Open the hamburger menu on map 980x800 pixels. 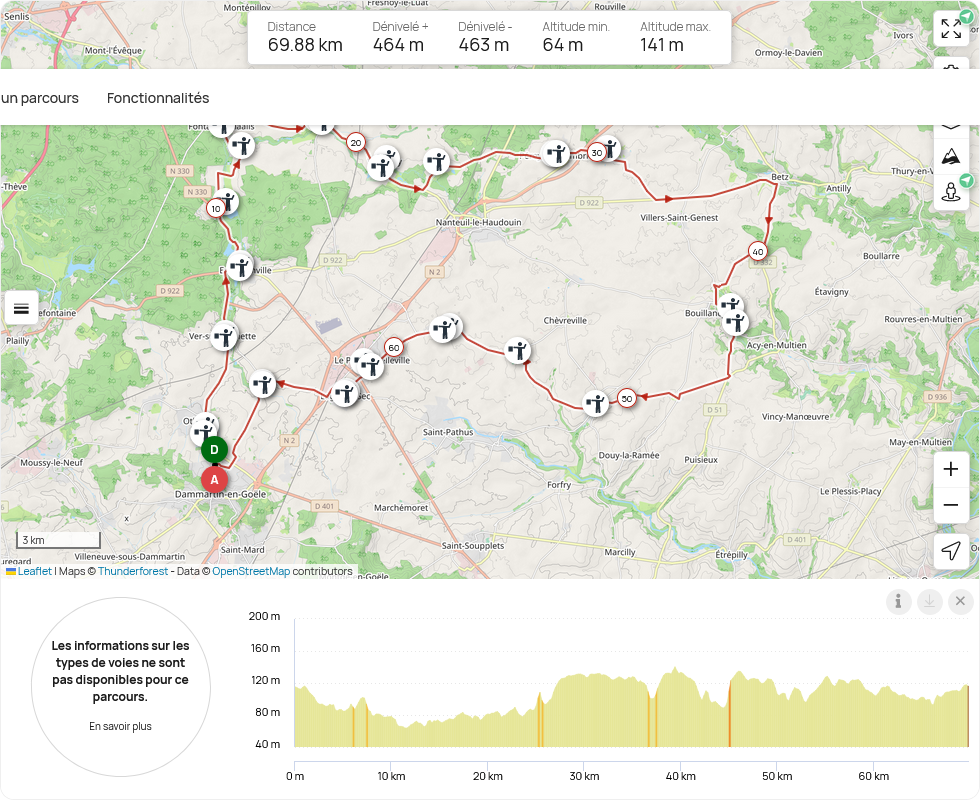21,308
